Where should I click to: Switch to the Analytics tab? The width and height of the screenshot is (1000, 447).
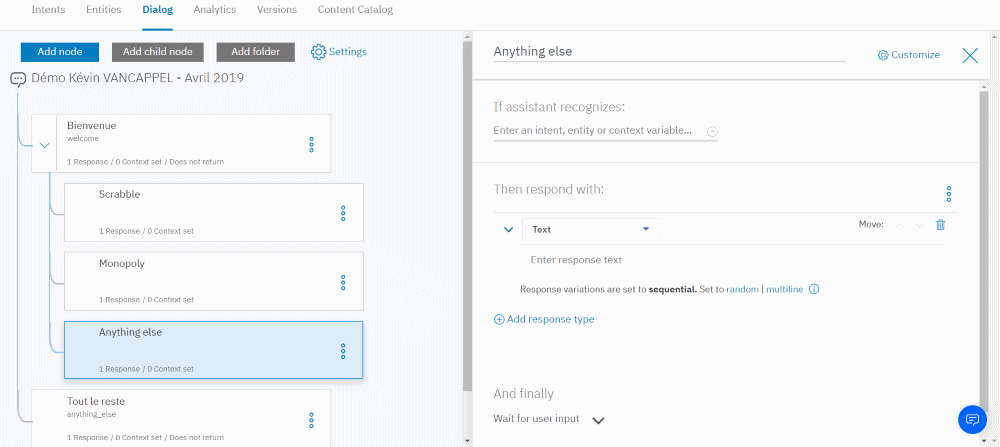pyautogui.click(x=214, y=10)
